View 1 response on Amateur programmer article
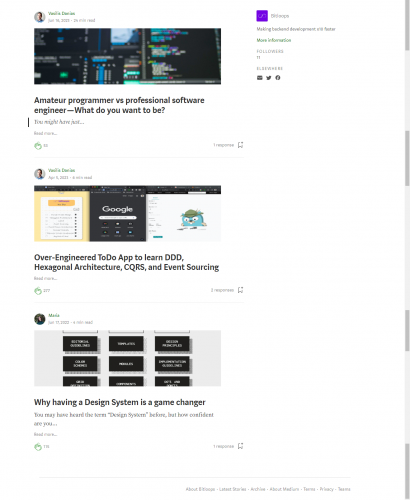 [x=224, y=145]
